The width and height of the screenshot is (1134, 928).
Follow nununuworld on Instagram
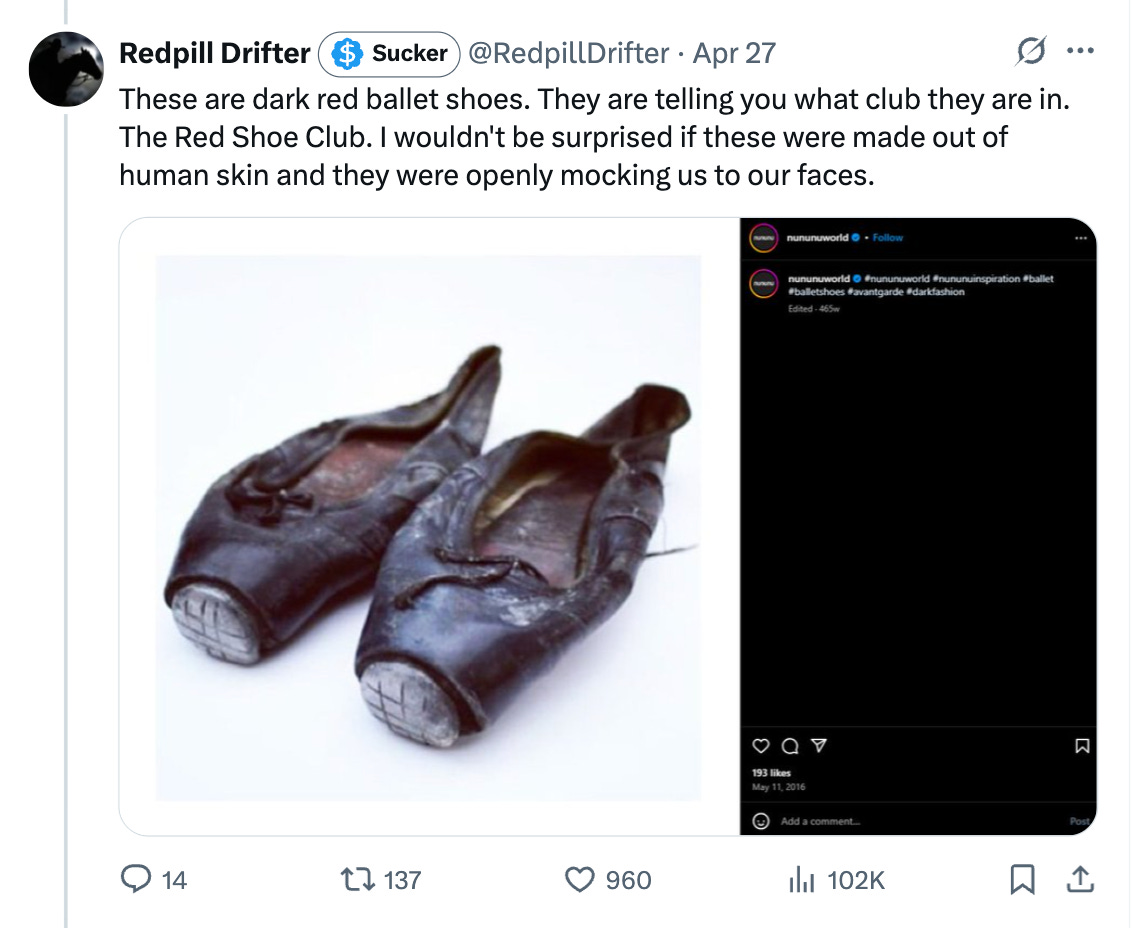(x=887, y=238)
